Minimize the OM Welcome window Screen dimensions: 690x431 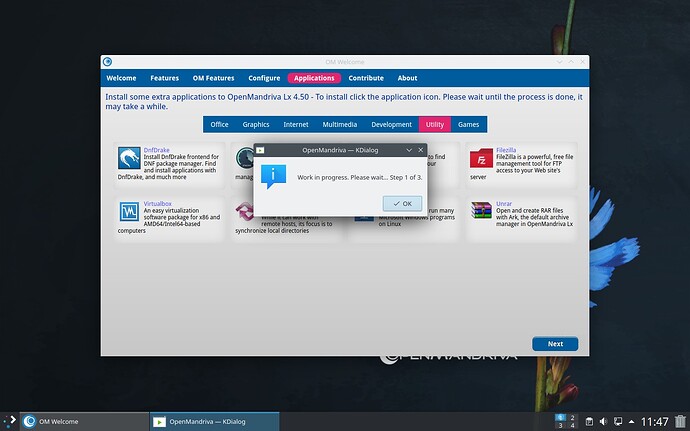(x=559, y=62)
